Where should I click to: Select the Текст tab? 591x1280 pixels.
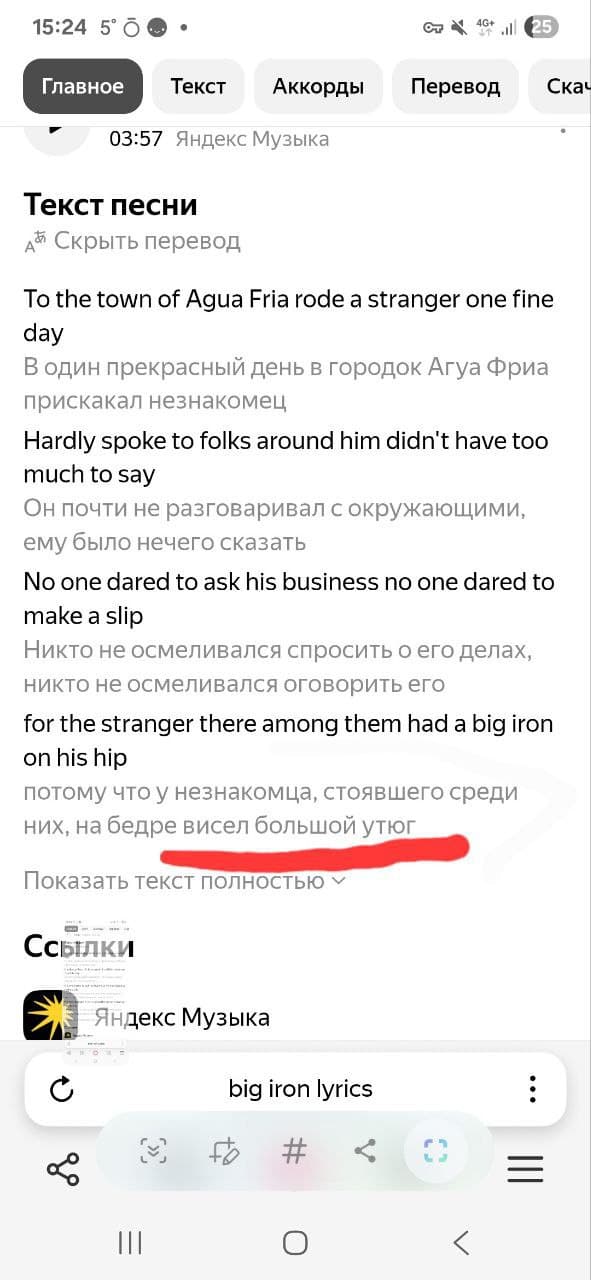point(198,86)
